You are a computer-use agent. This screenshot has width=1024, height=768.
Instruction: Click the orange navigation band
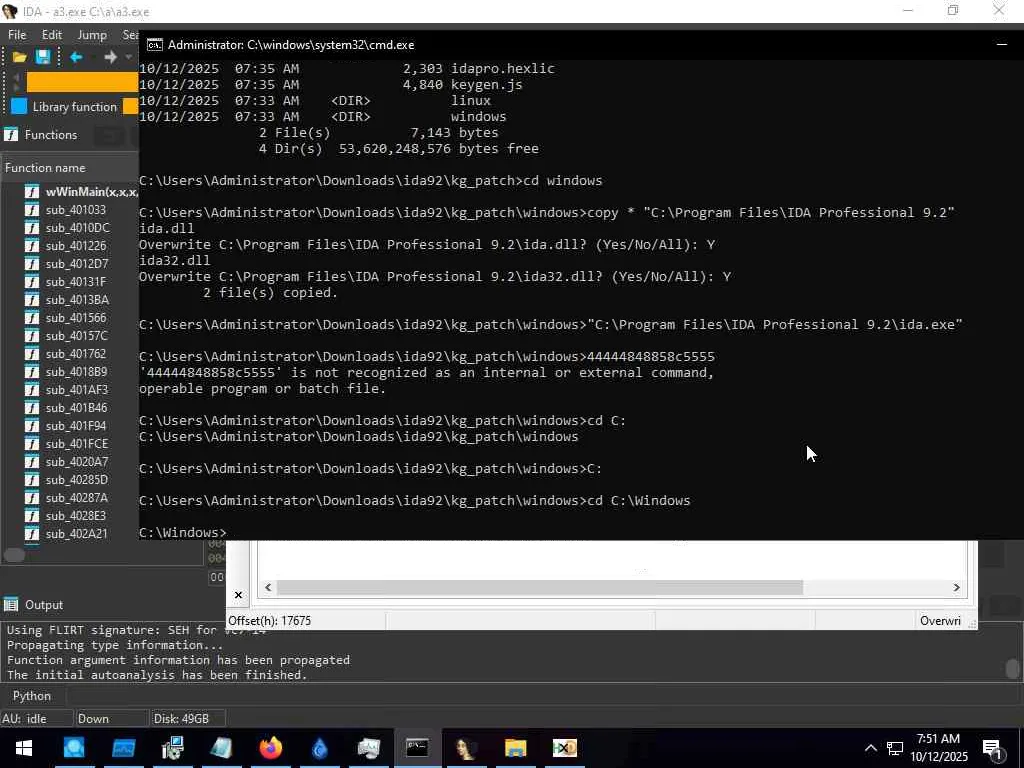pos(82,82)
